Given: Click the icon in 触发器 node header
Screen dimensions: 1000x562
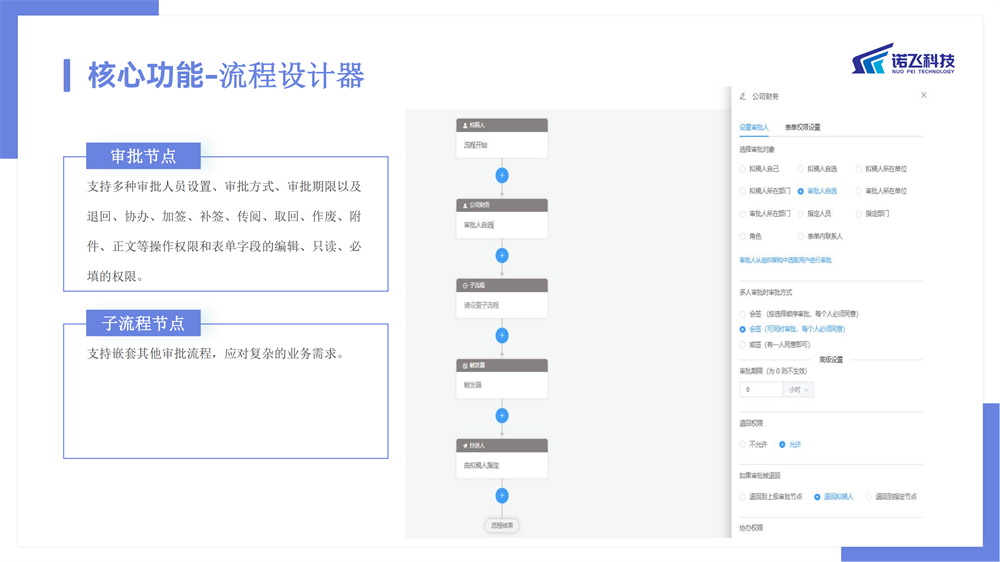Looking at the screenshot, I should click(465, 366).
